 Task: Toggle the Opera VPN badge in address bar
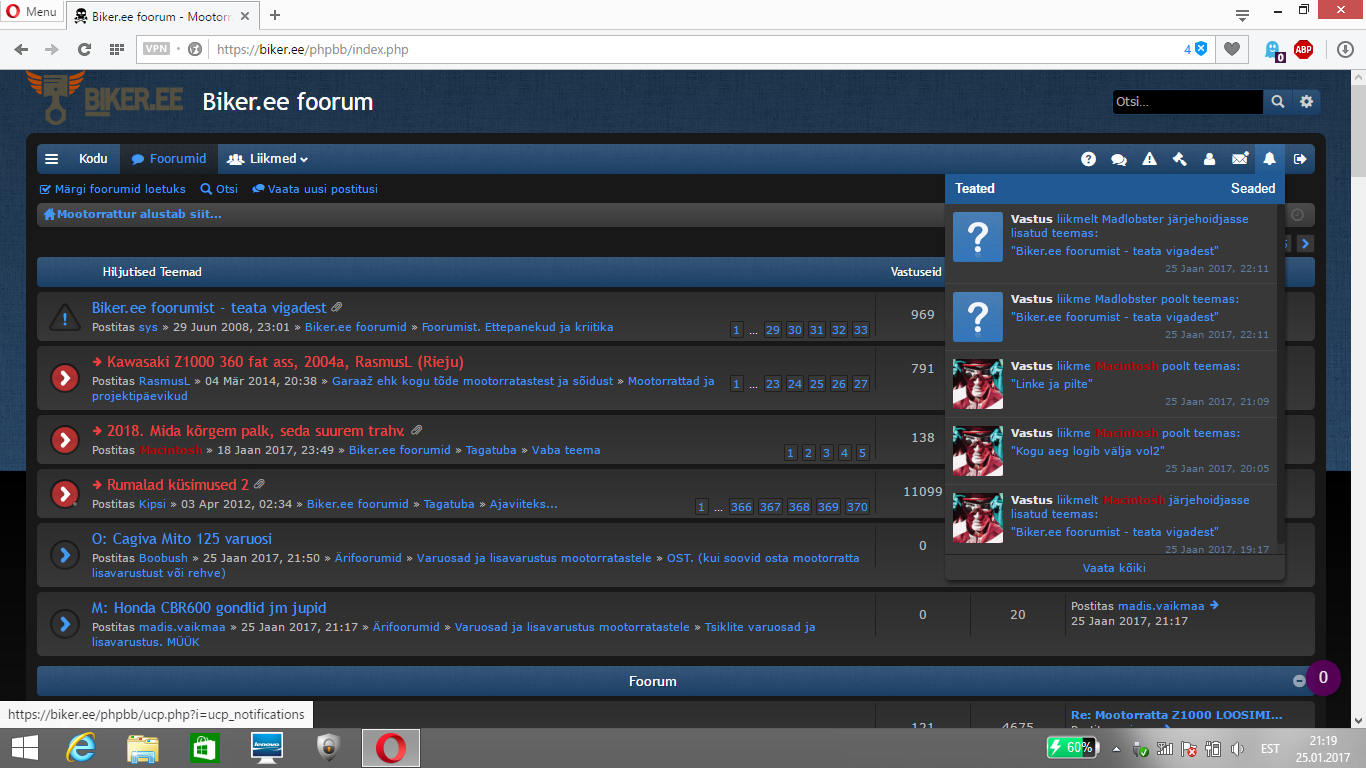(x=156, y=49)
